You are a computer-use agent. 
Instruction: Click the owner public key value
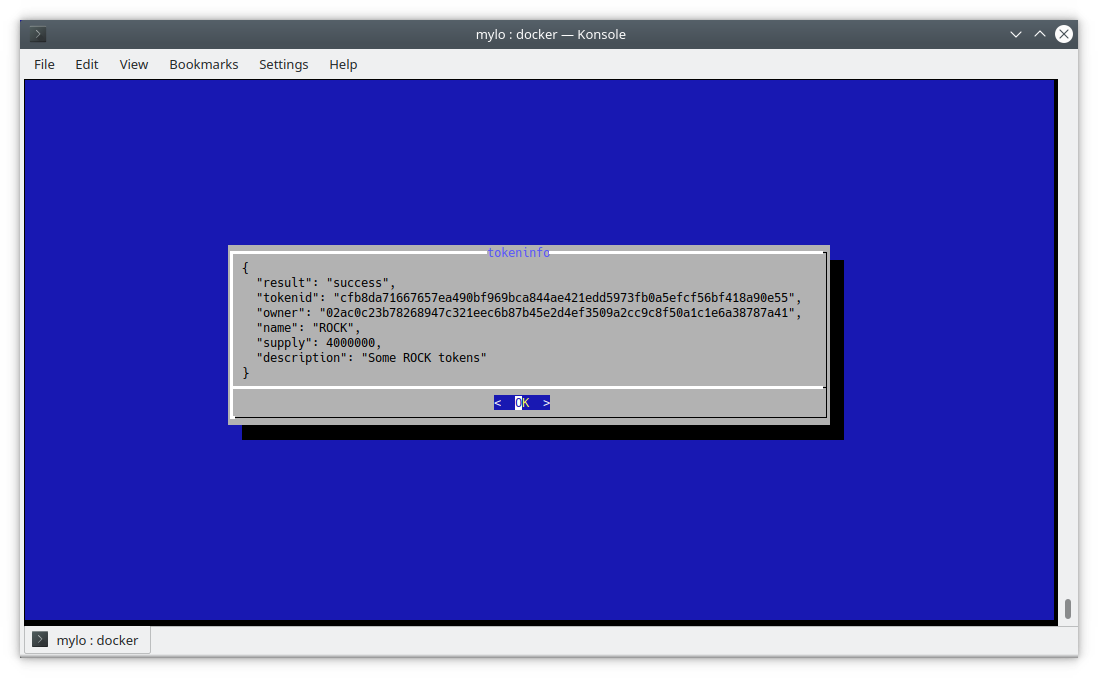coord(560,313)
